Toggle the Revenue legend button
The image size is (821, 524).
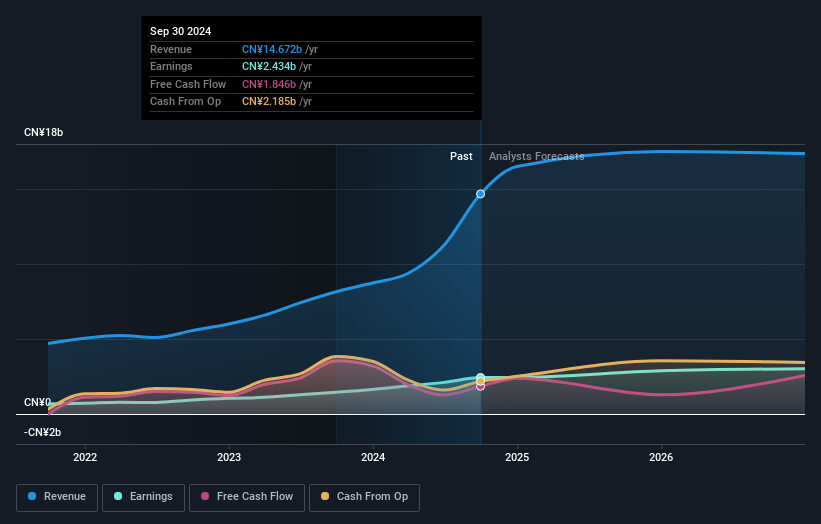[57, 497]
